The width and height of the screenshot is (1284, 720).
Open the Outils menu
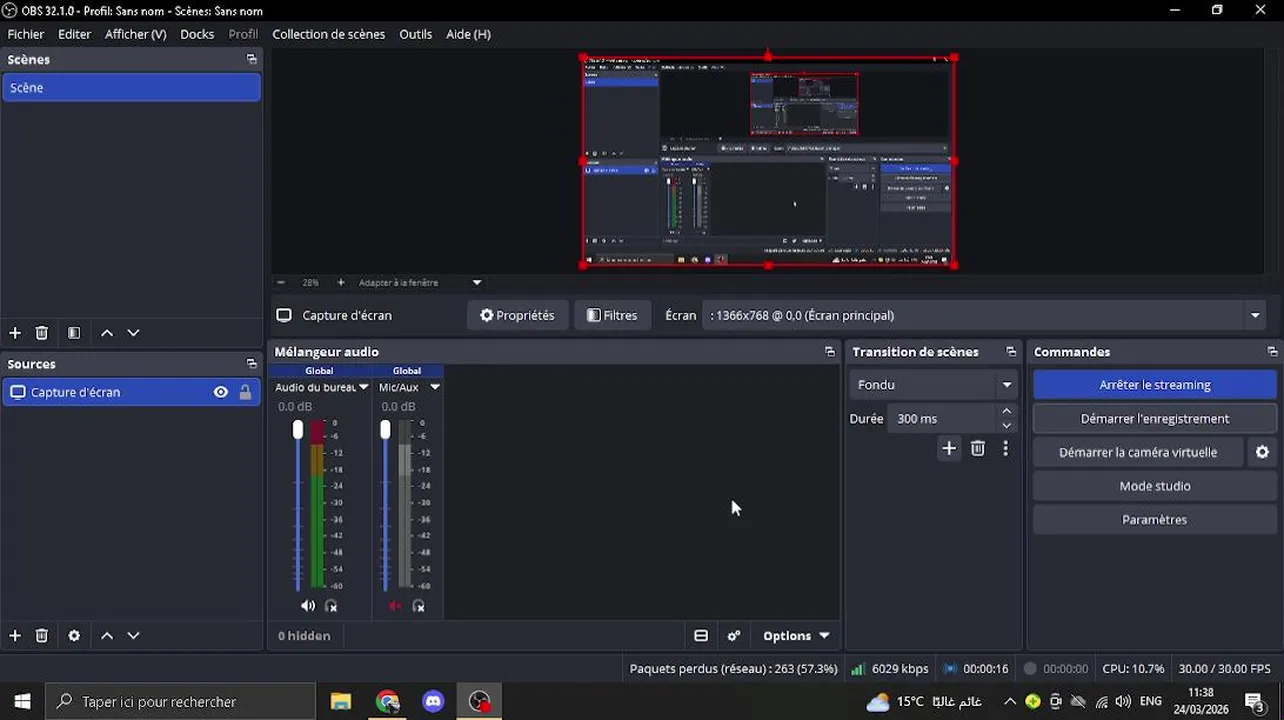click(x=415, y=34)
